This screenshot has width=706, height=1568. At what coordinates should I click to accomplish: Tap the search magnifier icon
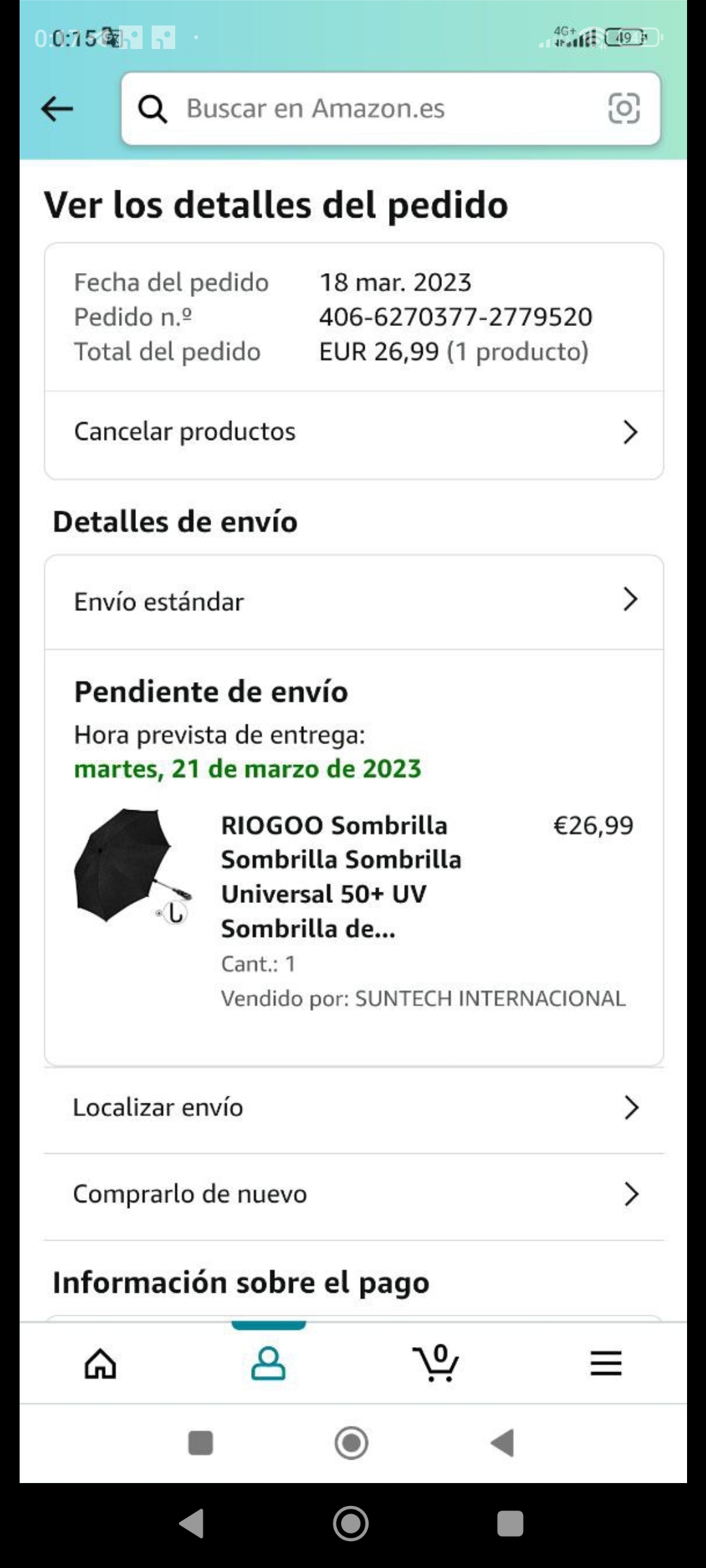(153, 109)
